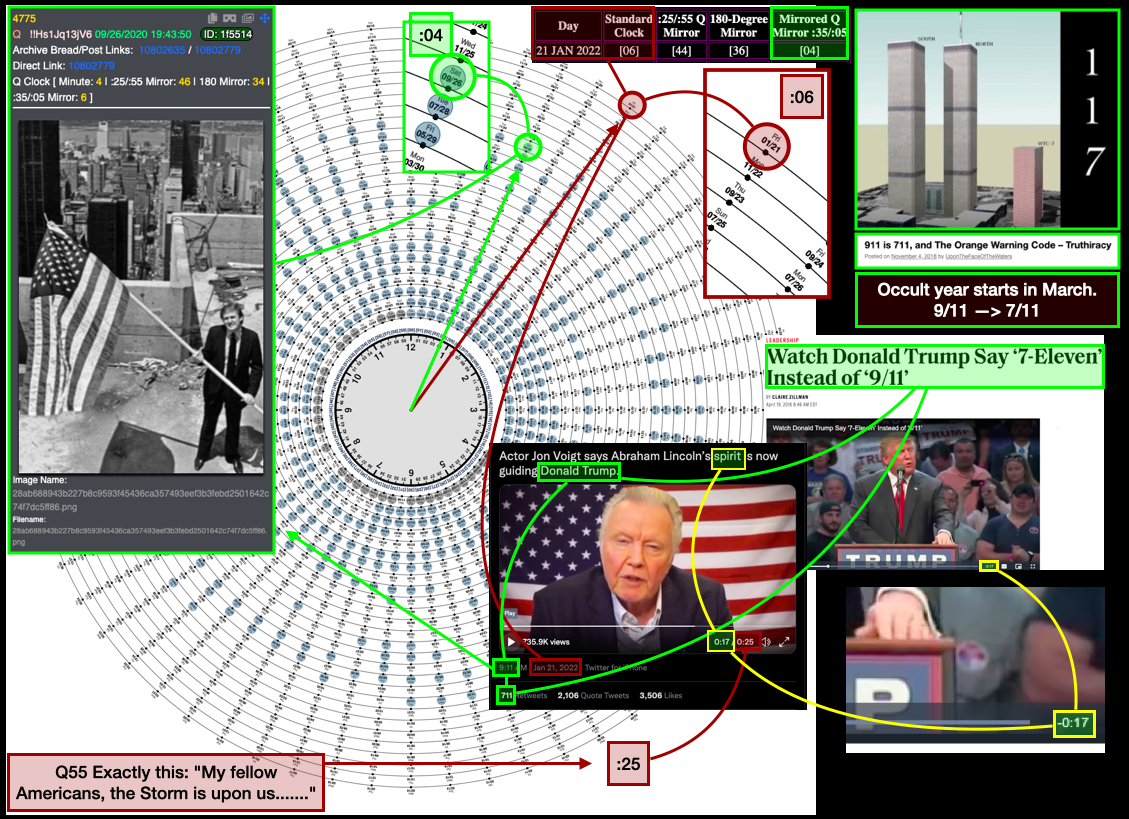Click the Image Name hash text
Screen dimensions: 1129x819
pyautogui.click(x=141, y=500)
